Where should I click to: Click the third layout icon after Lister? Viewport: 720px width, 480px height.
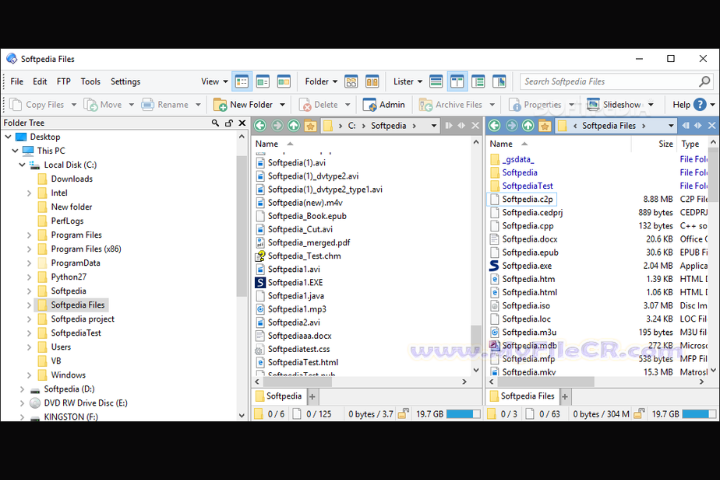(478, 82)
